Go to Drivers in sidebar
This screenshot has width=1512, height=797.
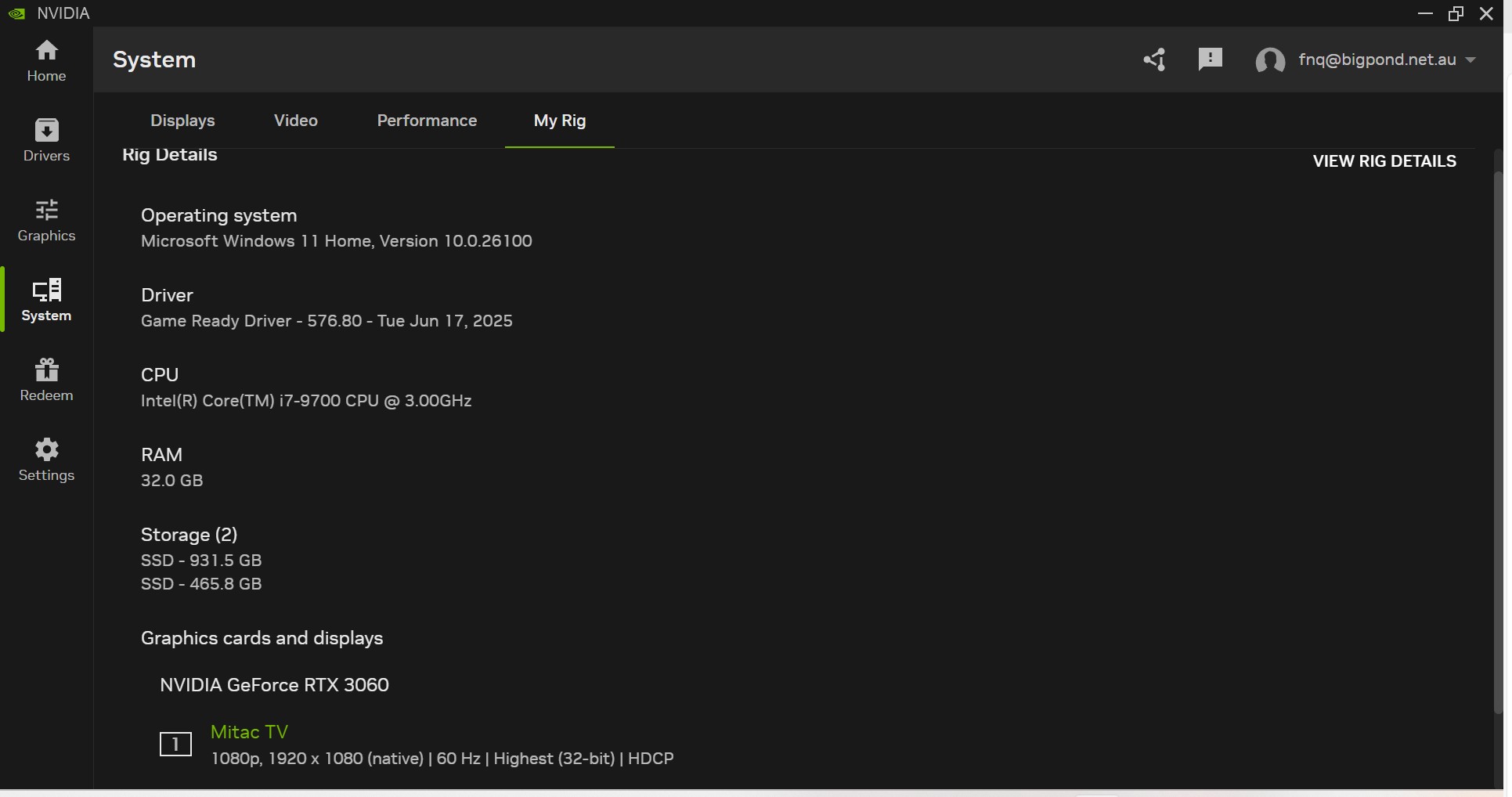point(46,140)
